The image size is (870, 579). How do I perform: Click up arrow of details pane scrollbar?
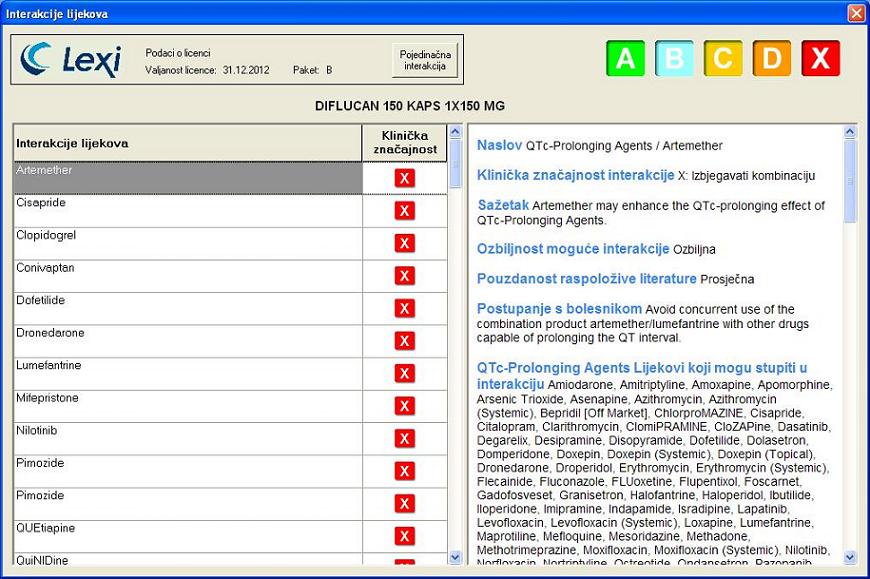850,132
